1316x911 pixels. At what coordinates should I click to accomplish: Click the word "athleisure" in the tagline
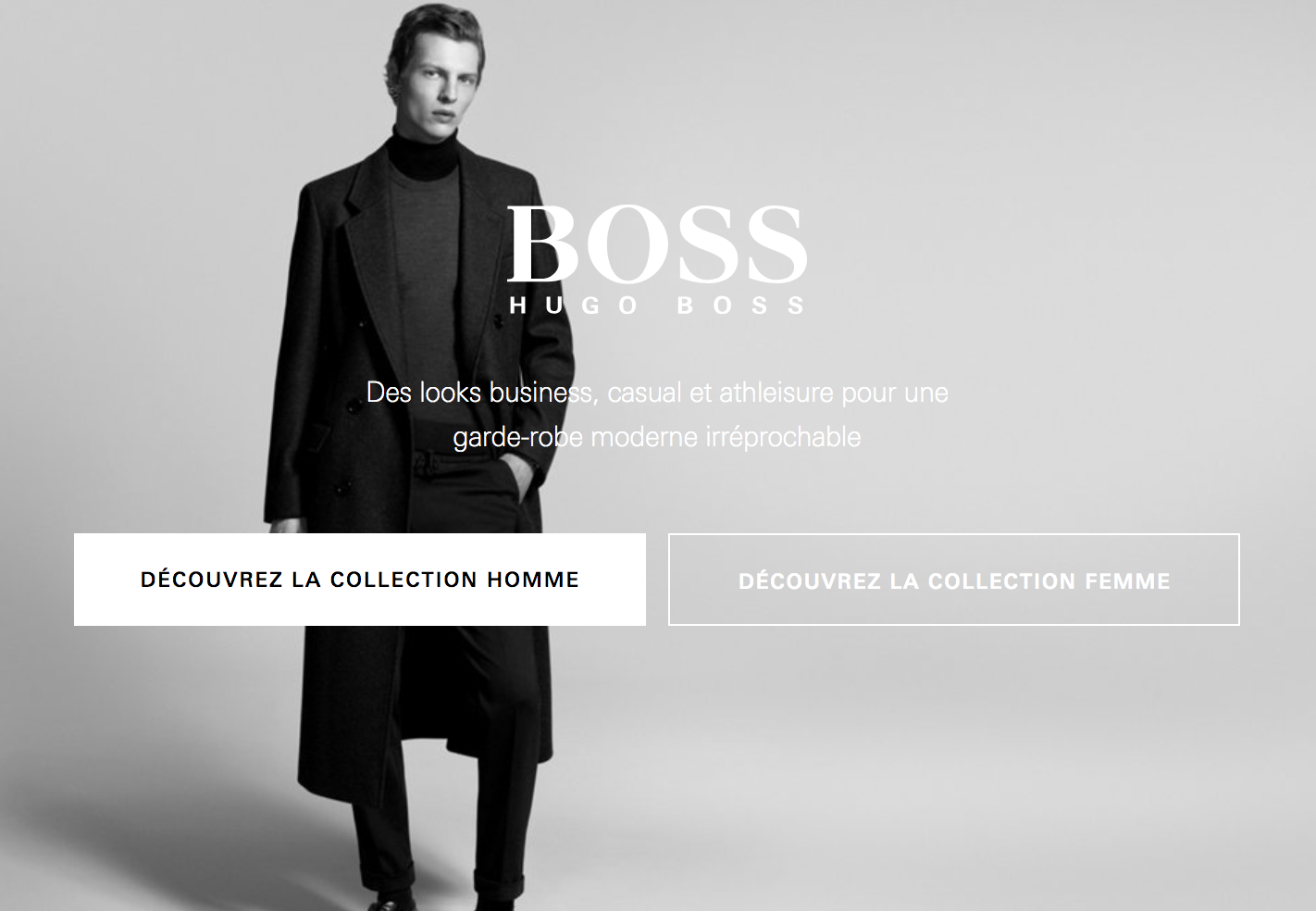coord(776,393)
